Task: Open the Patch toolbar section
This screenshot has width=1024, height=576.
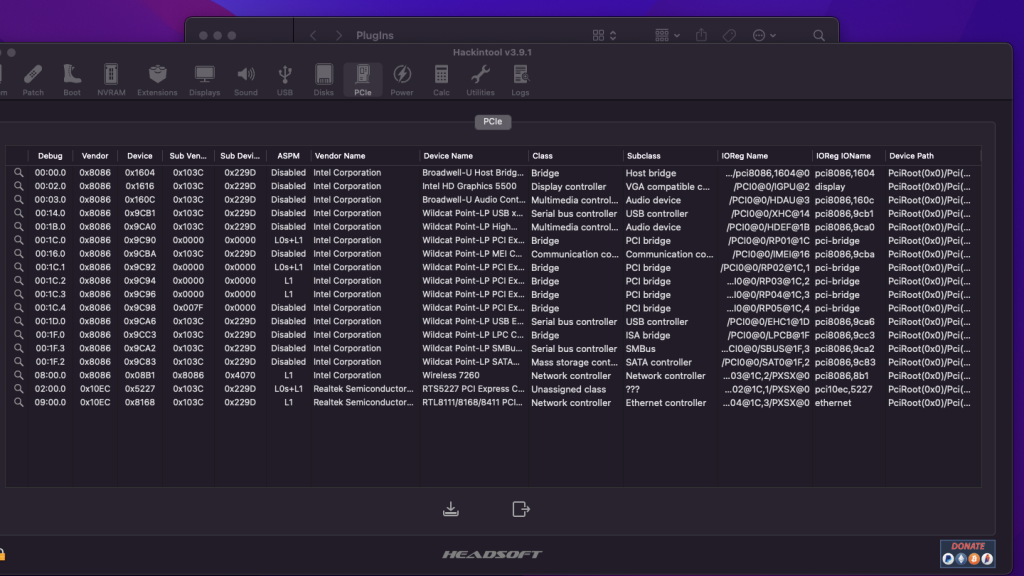Action: [33, 80]
